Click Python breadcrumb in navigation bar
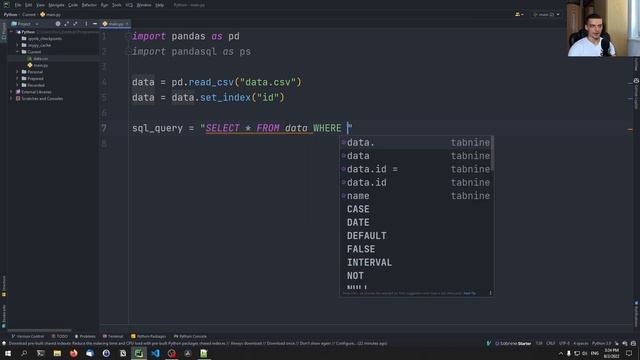The image size is (640, 360). click(x=10, y=15)
